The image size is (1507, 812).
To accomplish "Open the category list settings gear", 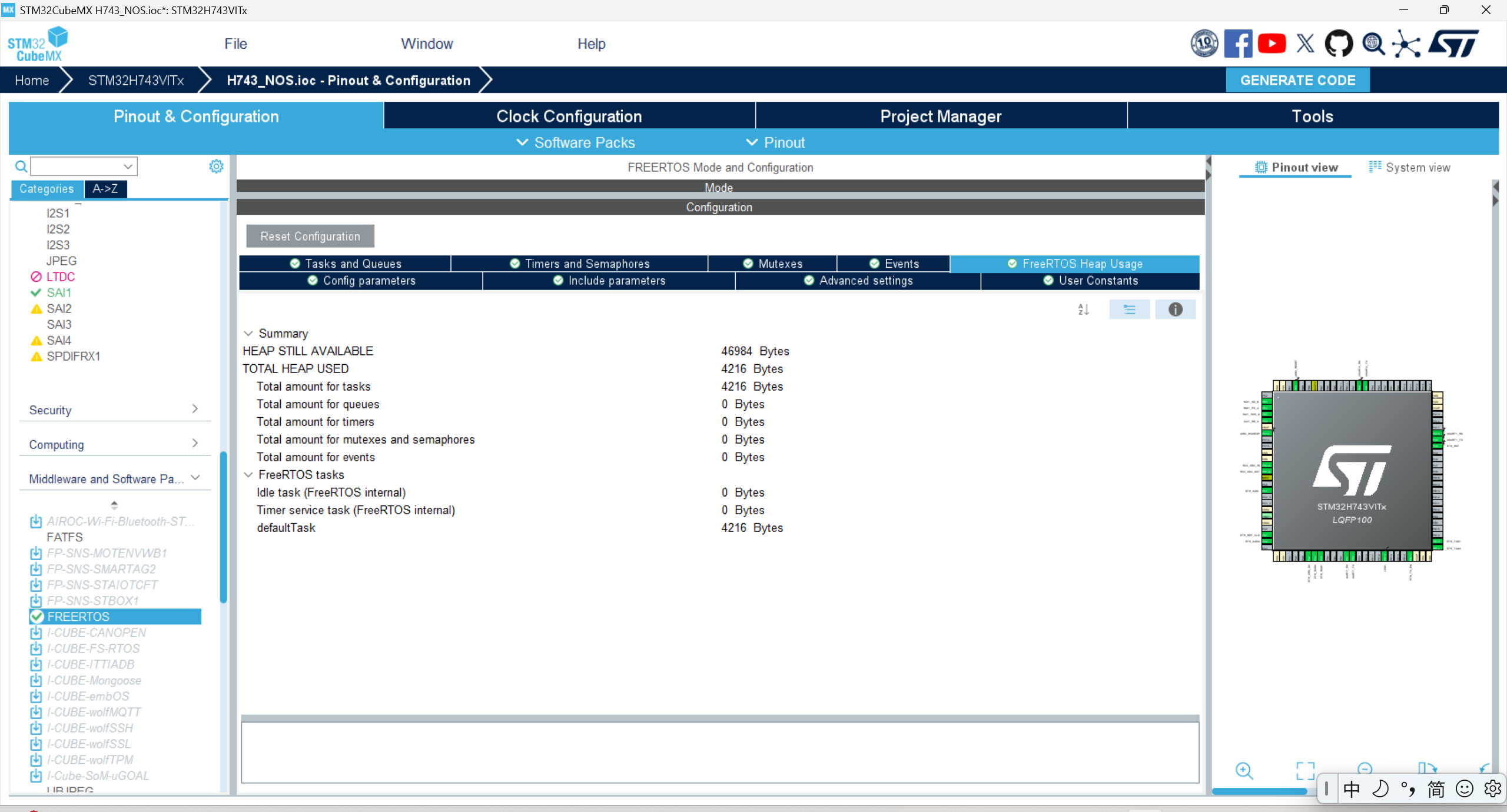I will coord(216,167).
